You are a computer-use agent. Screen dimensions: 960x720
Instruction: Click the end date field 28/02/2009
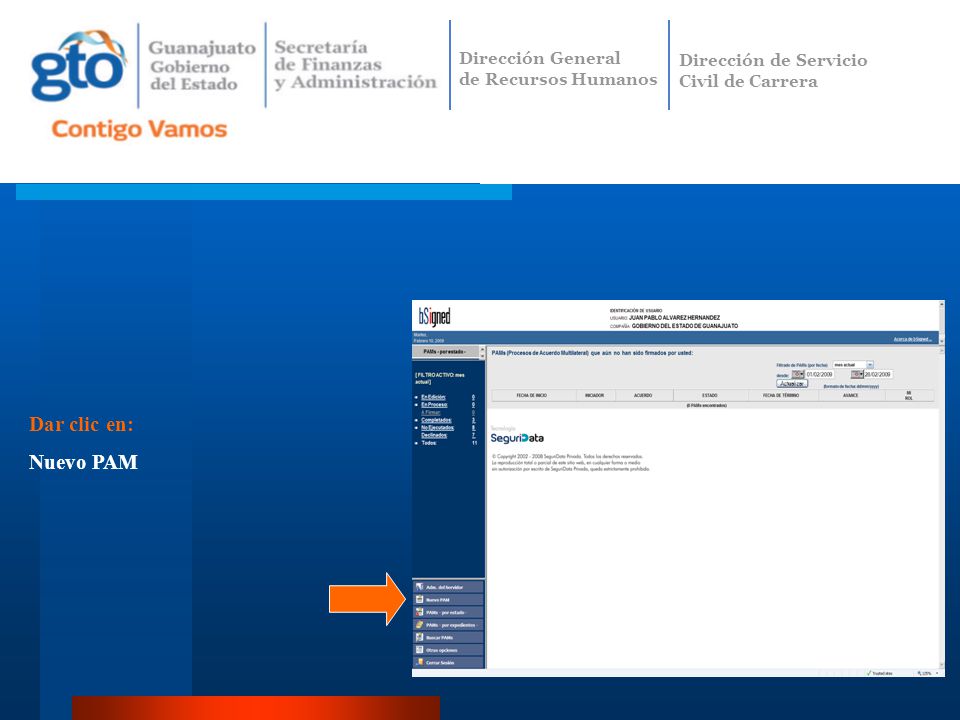877,374
